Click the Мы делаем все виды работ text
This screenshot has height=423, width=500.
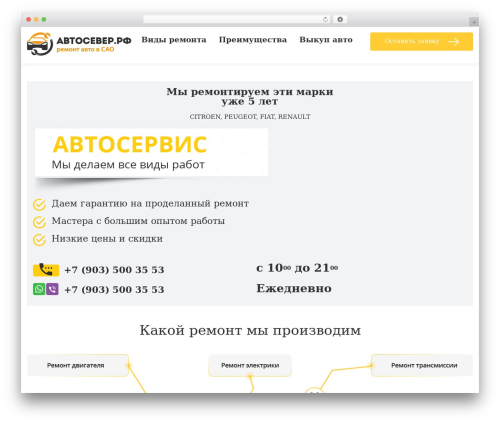click(x=128, y=165)
